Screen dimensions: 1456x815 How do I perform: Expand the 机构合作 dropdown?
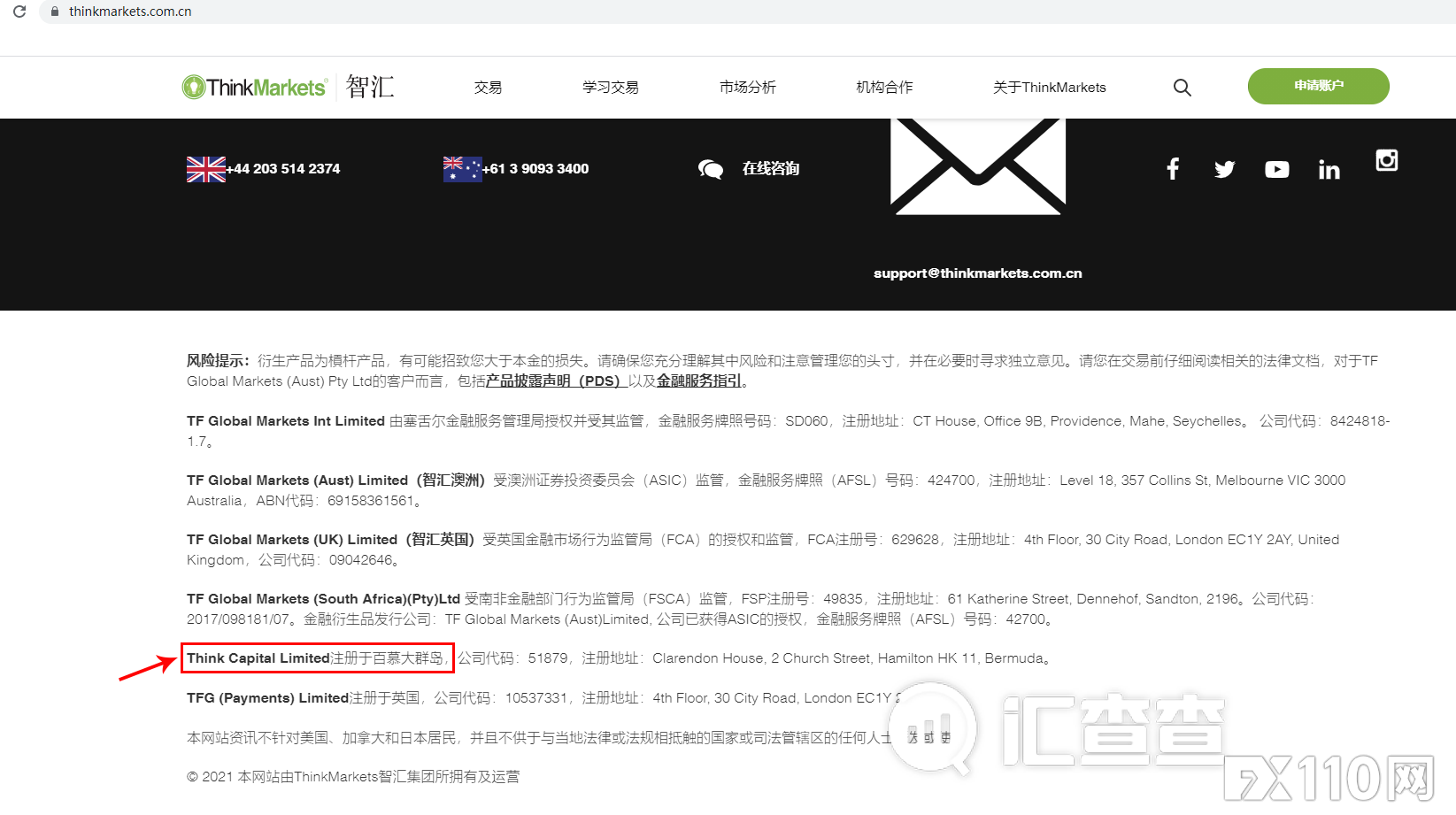[883, 87]
